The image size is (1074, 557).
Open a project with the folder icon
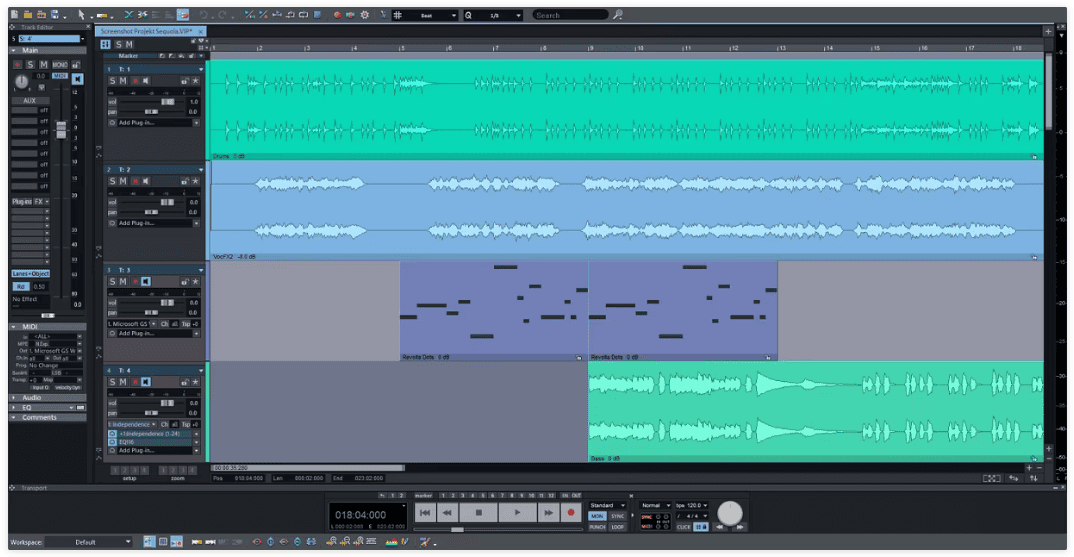[28, 14]
